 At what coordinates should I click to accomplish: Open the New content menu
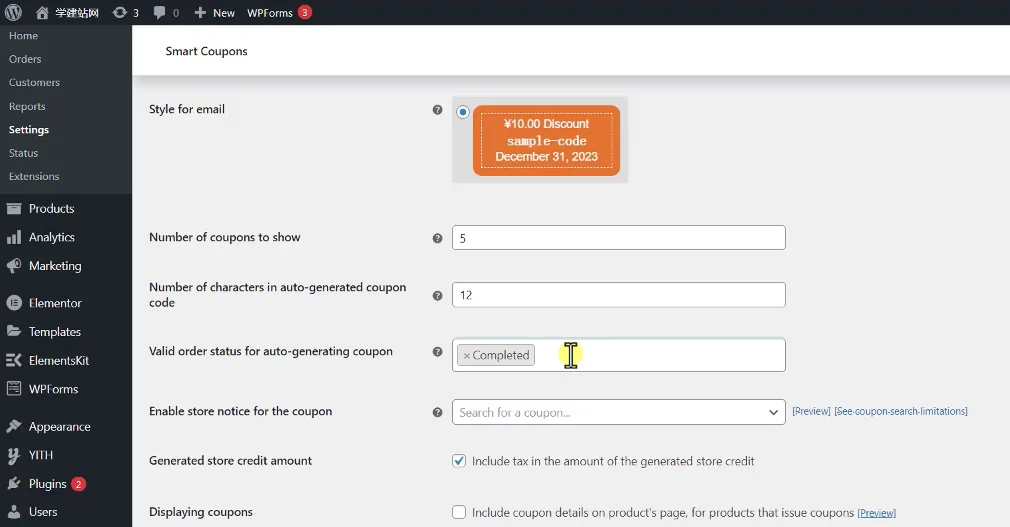click(214, 12)
